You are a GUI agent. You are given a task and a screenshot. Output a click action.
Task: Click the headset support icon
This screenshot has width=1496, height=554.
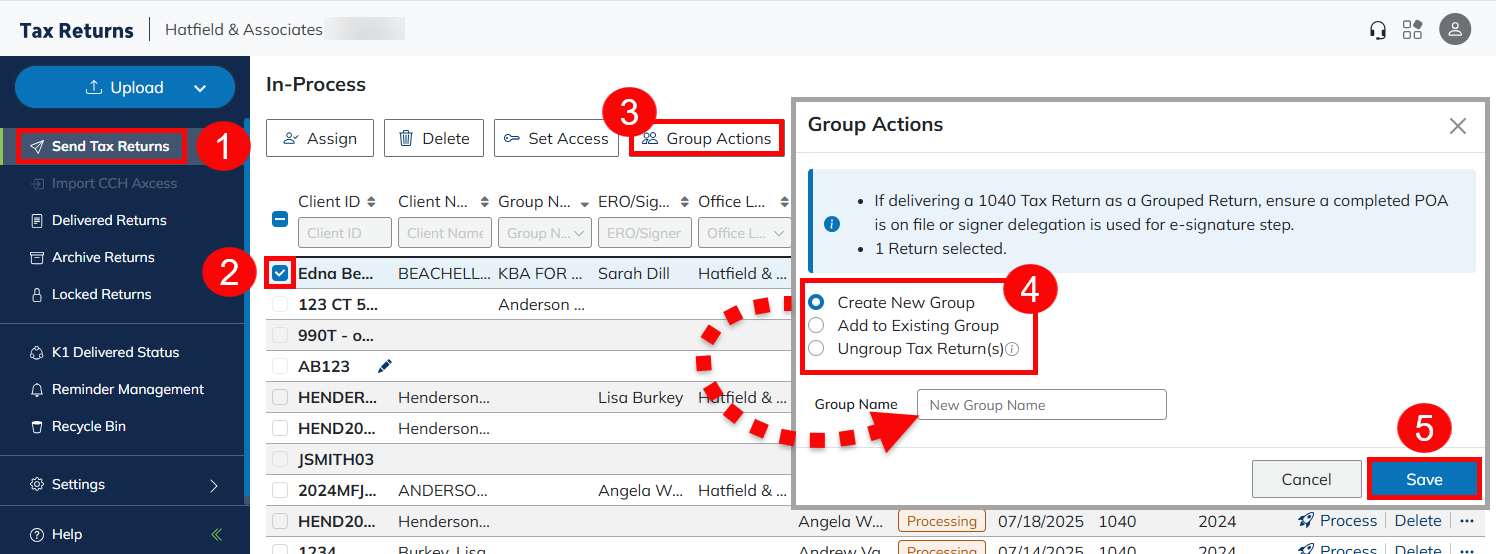click(1378, 30)
